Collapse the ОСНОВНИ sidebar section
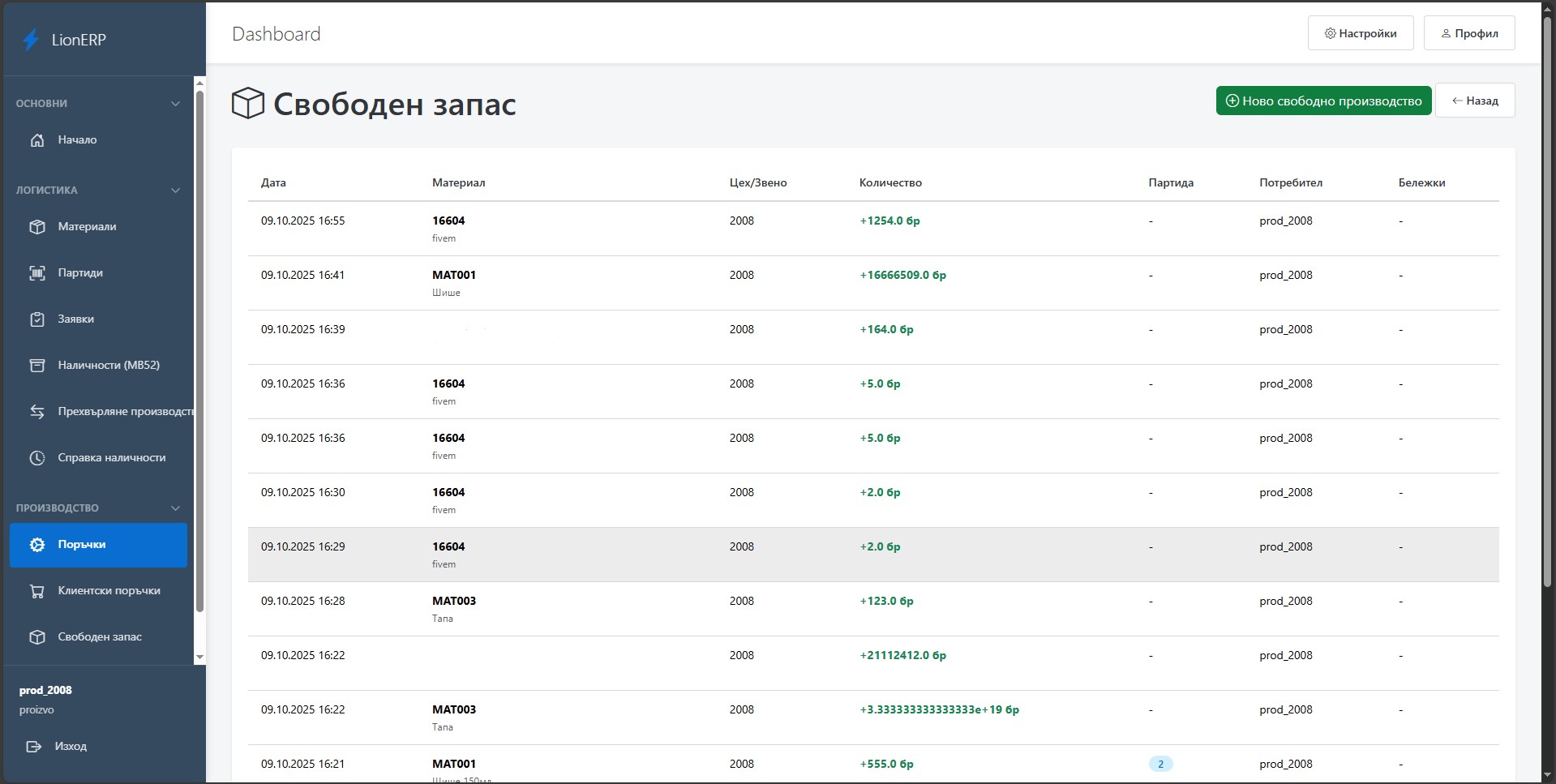This screenshot has width=1556, height=784. pyautogui.click(x=175, y=104)
